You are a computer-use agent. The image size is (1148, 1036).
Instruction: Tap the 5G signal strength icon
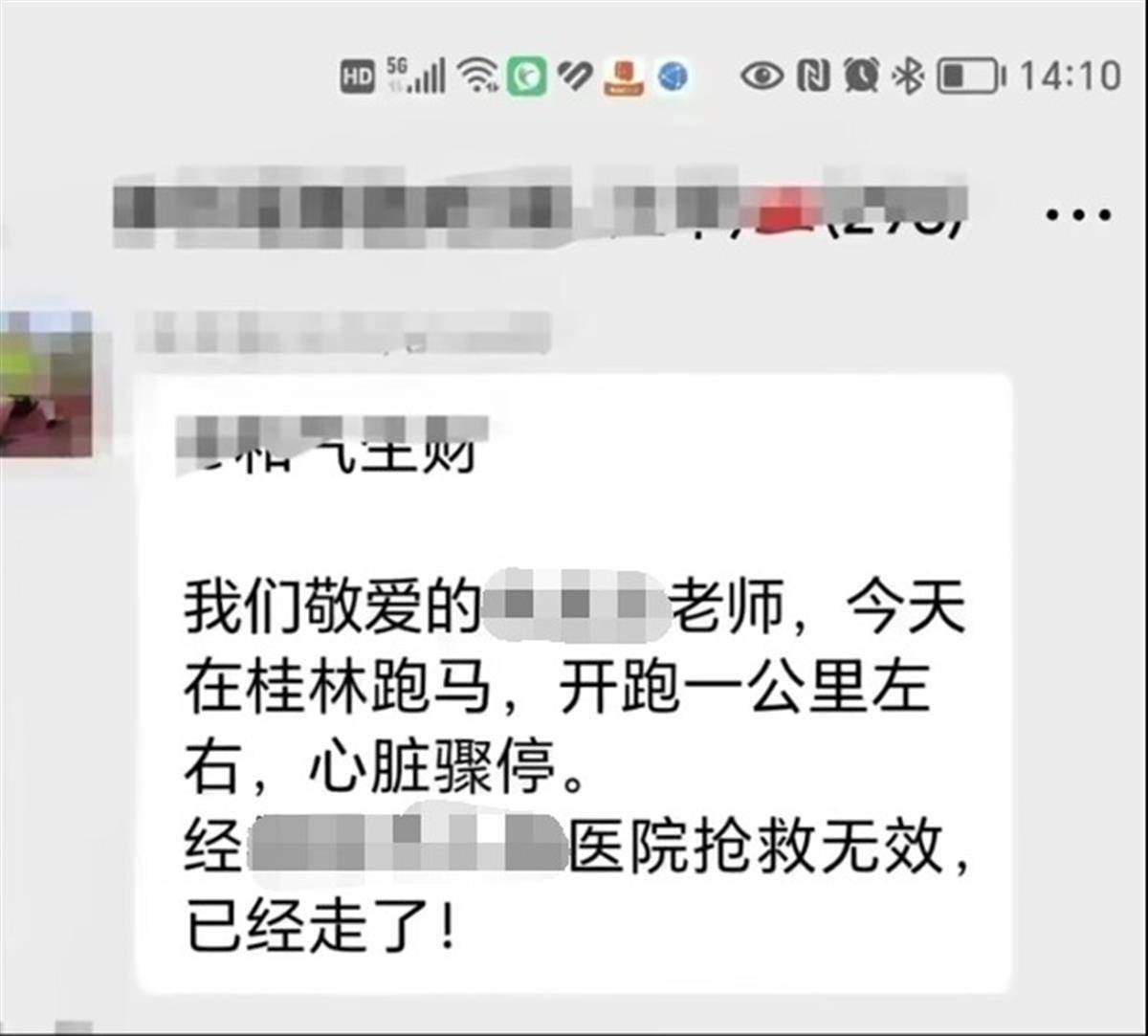click(415, 75)
